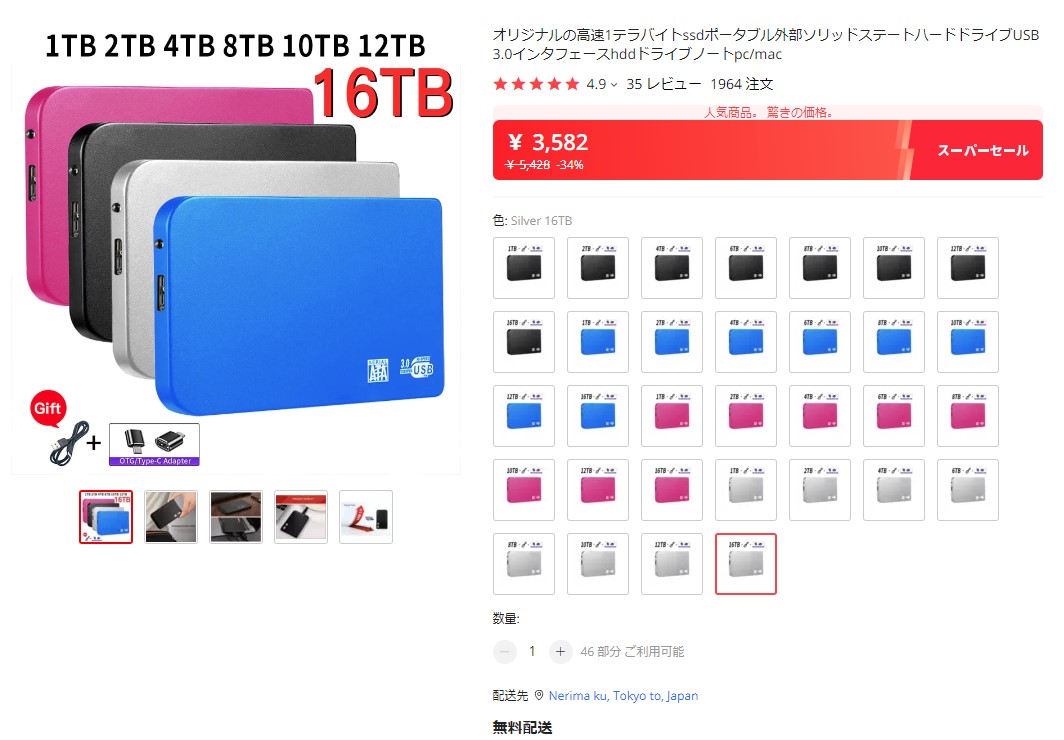Pick the pink 1TB drive variant
This screenshot has width=1064, height=740.
click(x=672, y=416)
